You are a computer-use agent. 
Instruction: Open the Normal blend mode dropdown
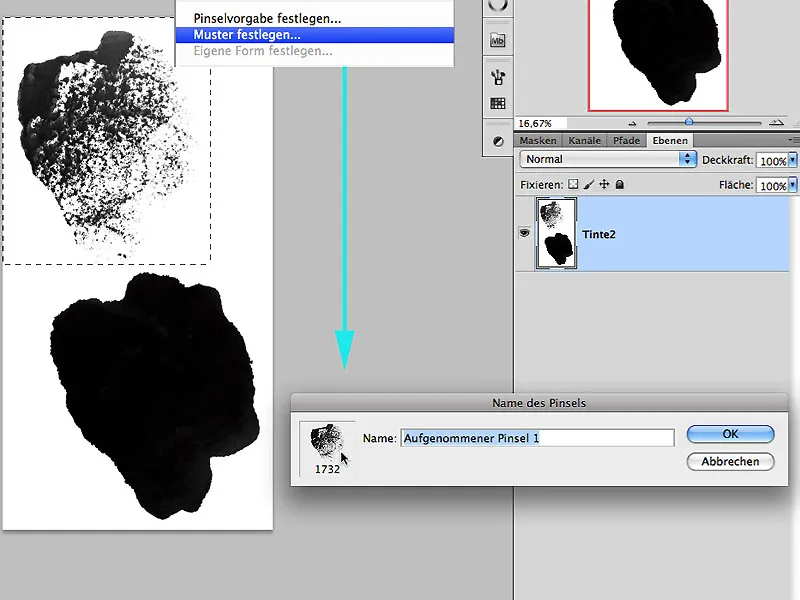tap(608, 159)
